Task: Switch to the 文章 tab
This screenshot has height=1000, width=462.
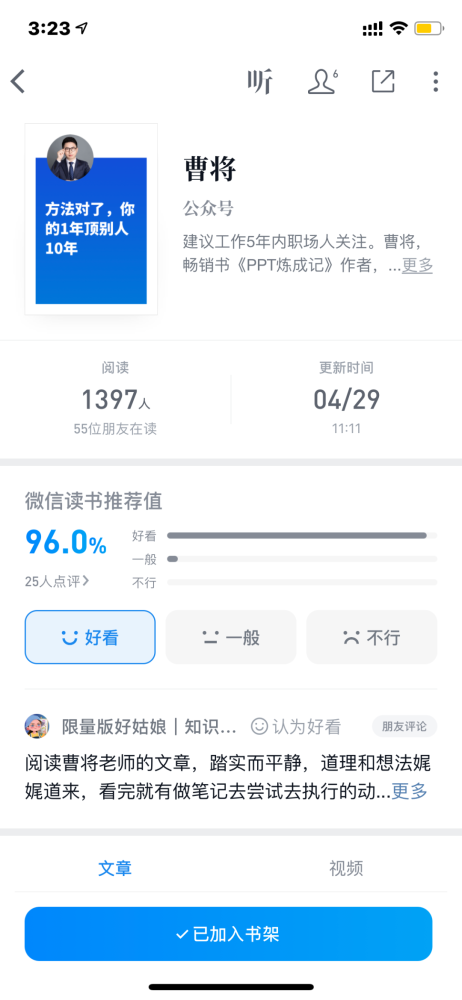Action: tap(115, 868)
